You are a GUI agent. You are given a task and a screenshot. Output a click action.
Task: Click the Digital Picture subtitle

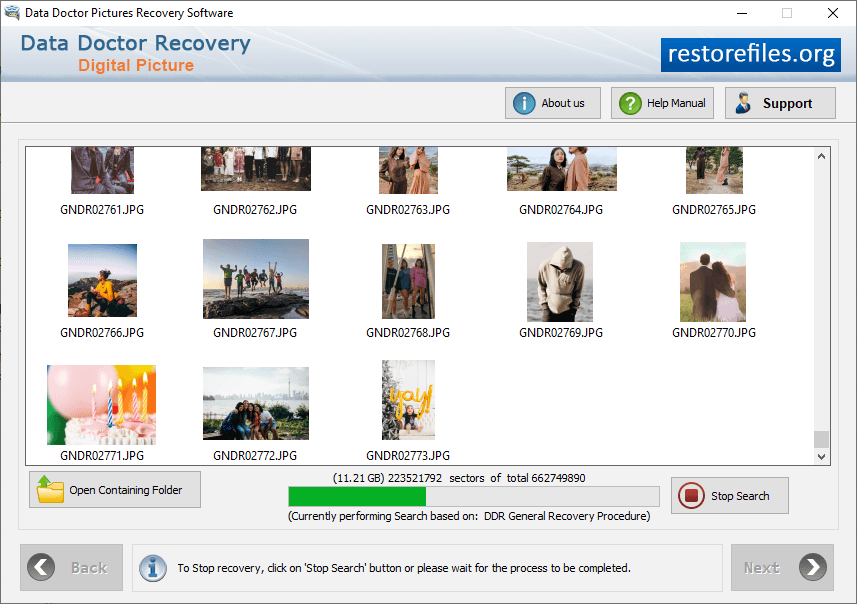click(x=136, y=65)
